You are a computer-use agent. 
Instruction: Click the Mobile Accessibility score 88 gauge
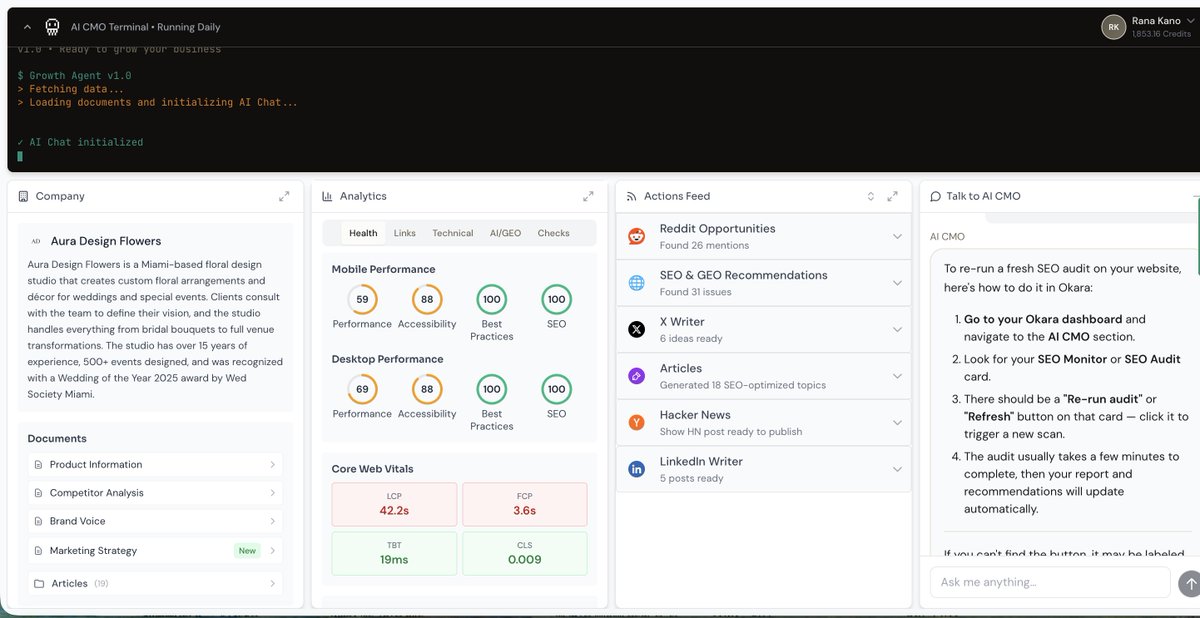(x=427, y=299)
